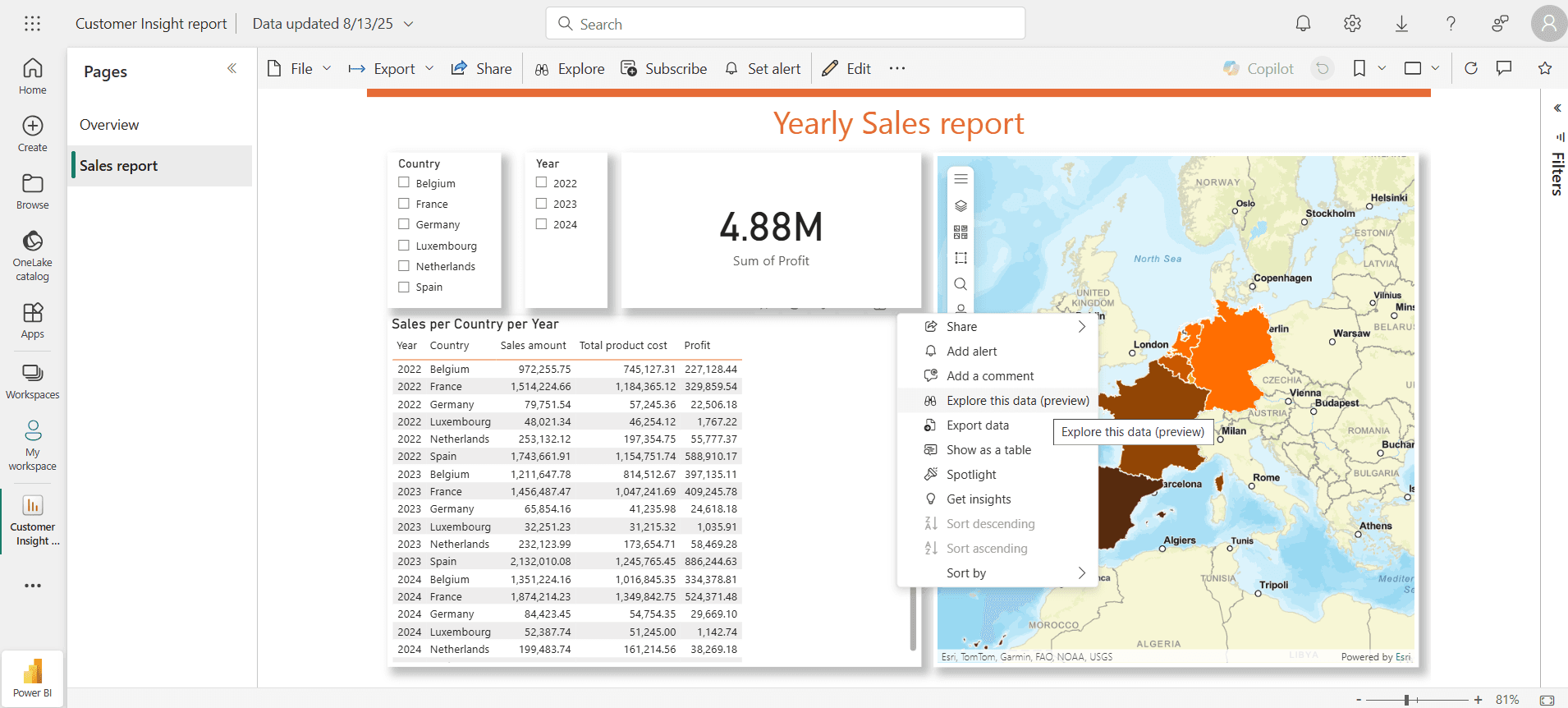Click the more options ellipsis in left navigation
1568x708 pixels.
coord(33,586)
